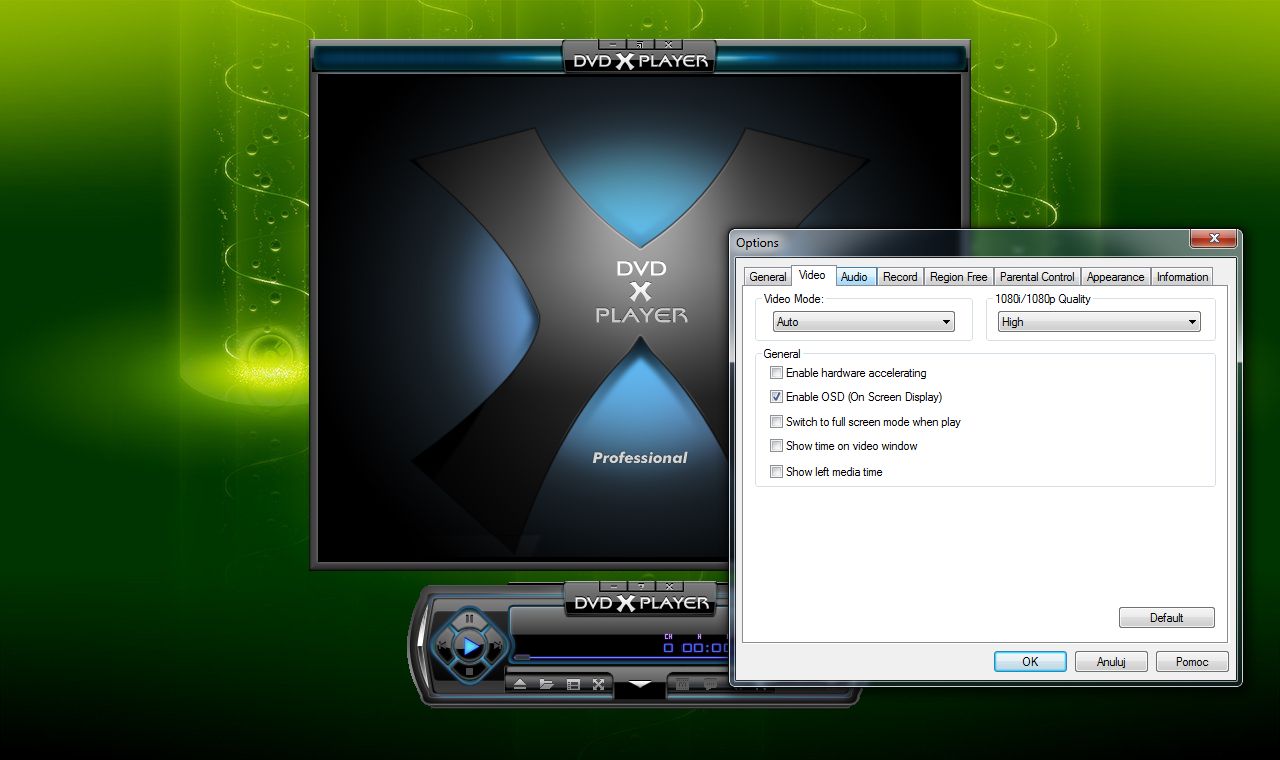Enable Show left media time option
The height and width of the screenshot is (760, 1280).
(776, 472)
